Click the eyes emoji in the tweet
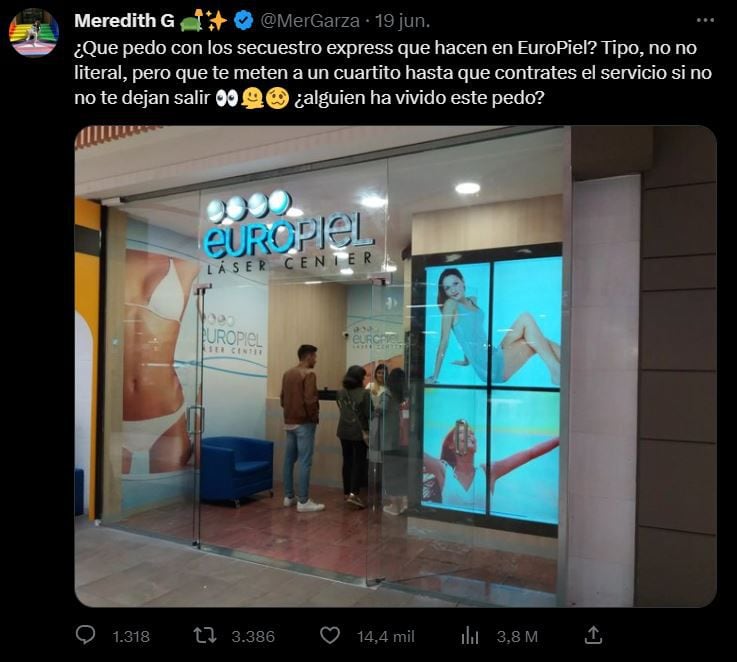 pos(227,98)
